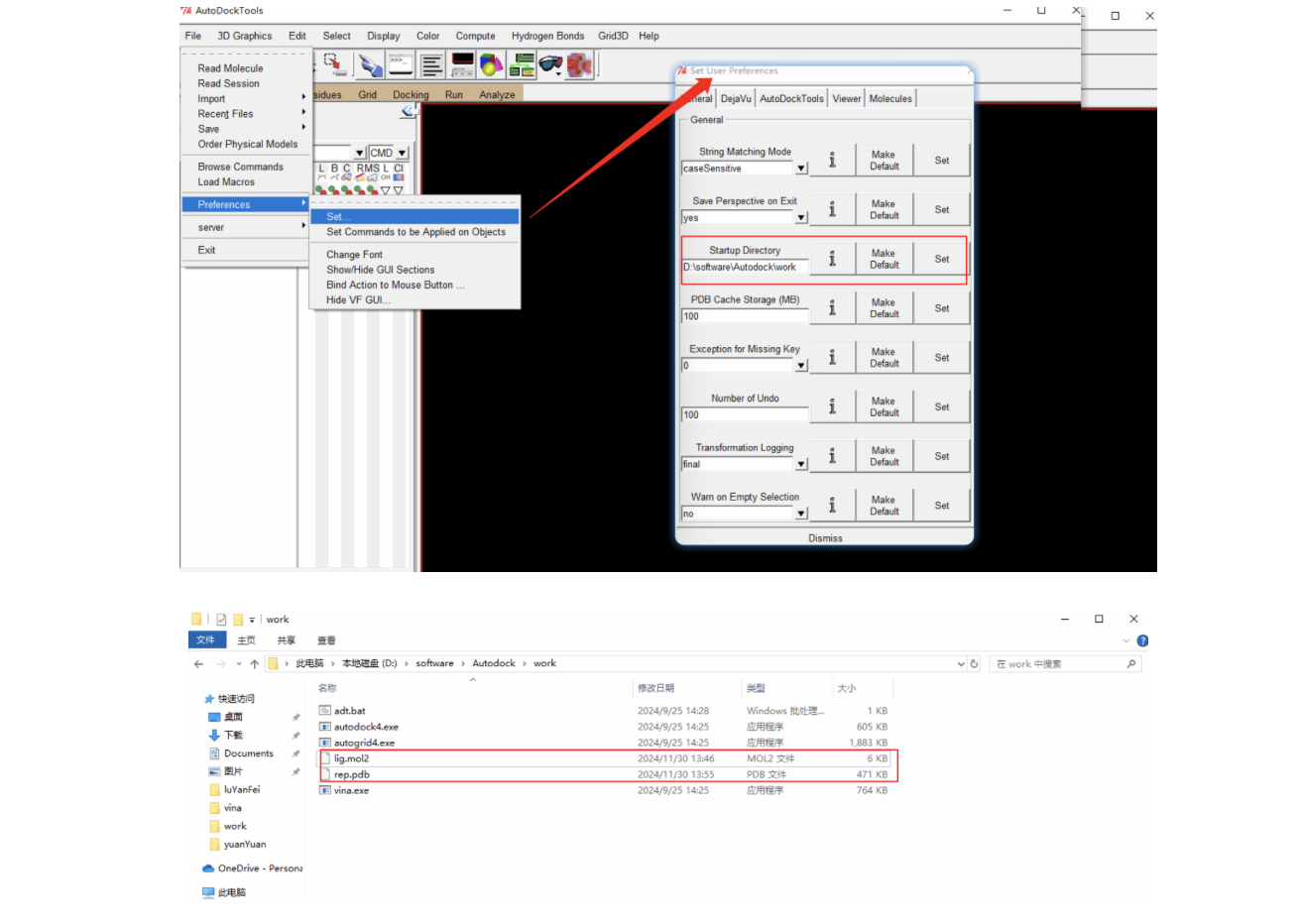
Task: Open String Matching Mode dropdown arrow
Action: point(801,169)
